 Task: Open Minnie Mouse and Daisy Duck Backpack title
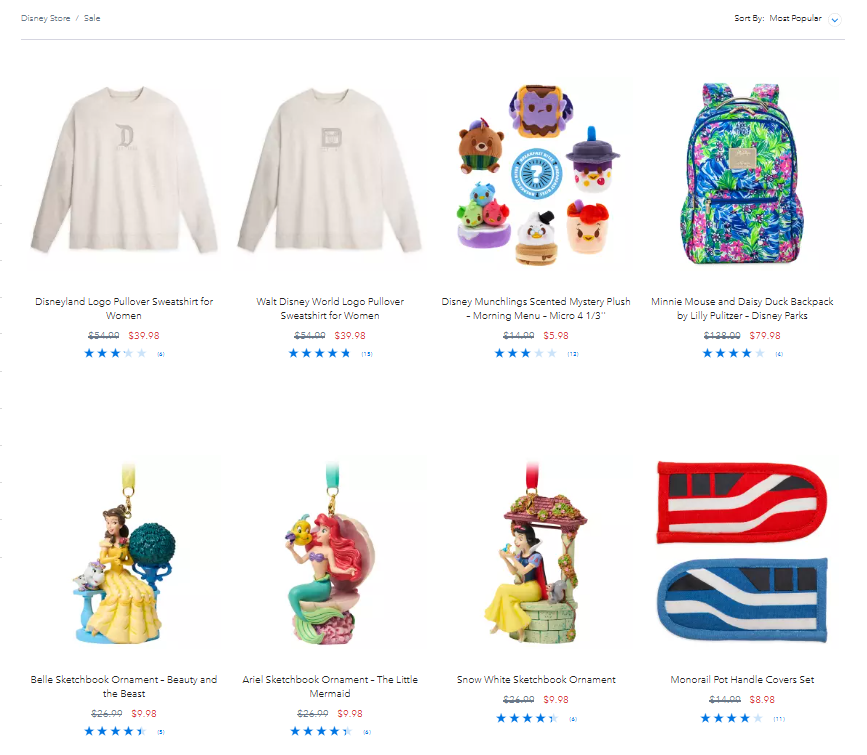click(x=742, y=309)
